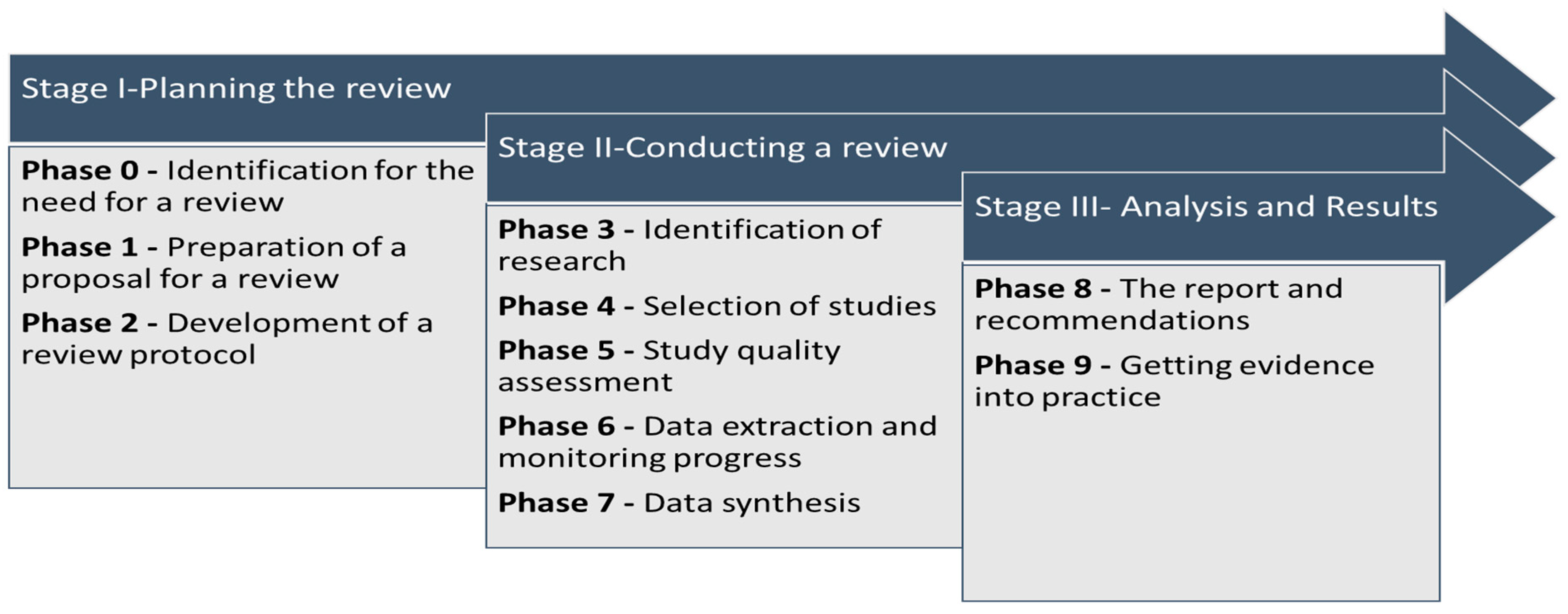The height and width of the screenshot is (614, 1568).
Task: Select Phase 2 development of review protocol
Action: click(226, 339)
